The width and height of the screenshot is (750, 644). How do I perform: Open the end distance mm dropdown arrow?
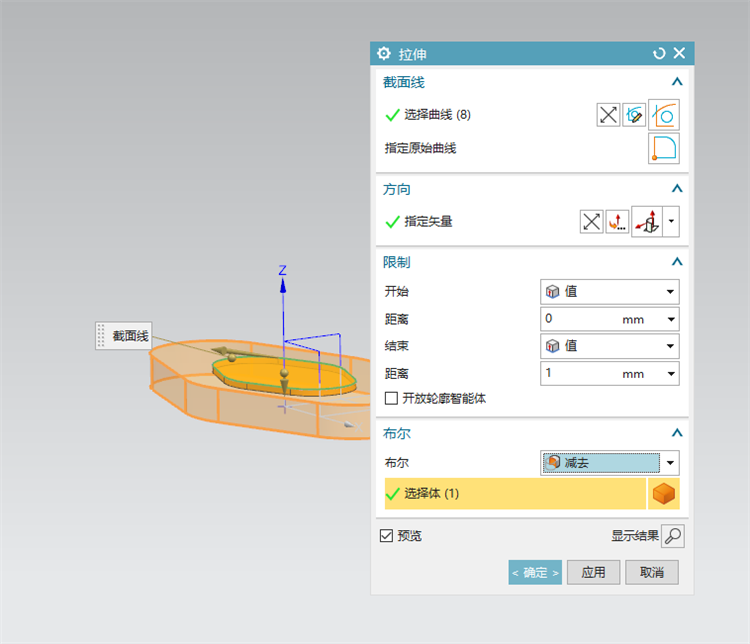pos(671,374)
